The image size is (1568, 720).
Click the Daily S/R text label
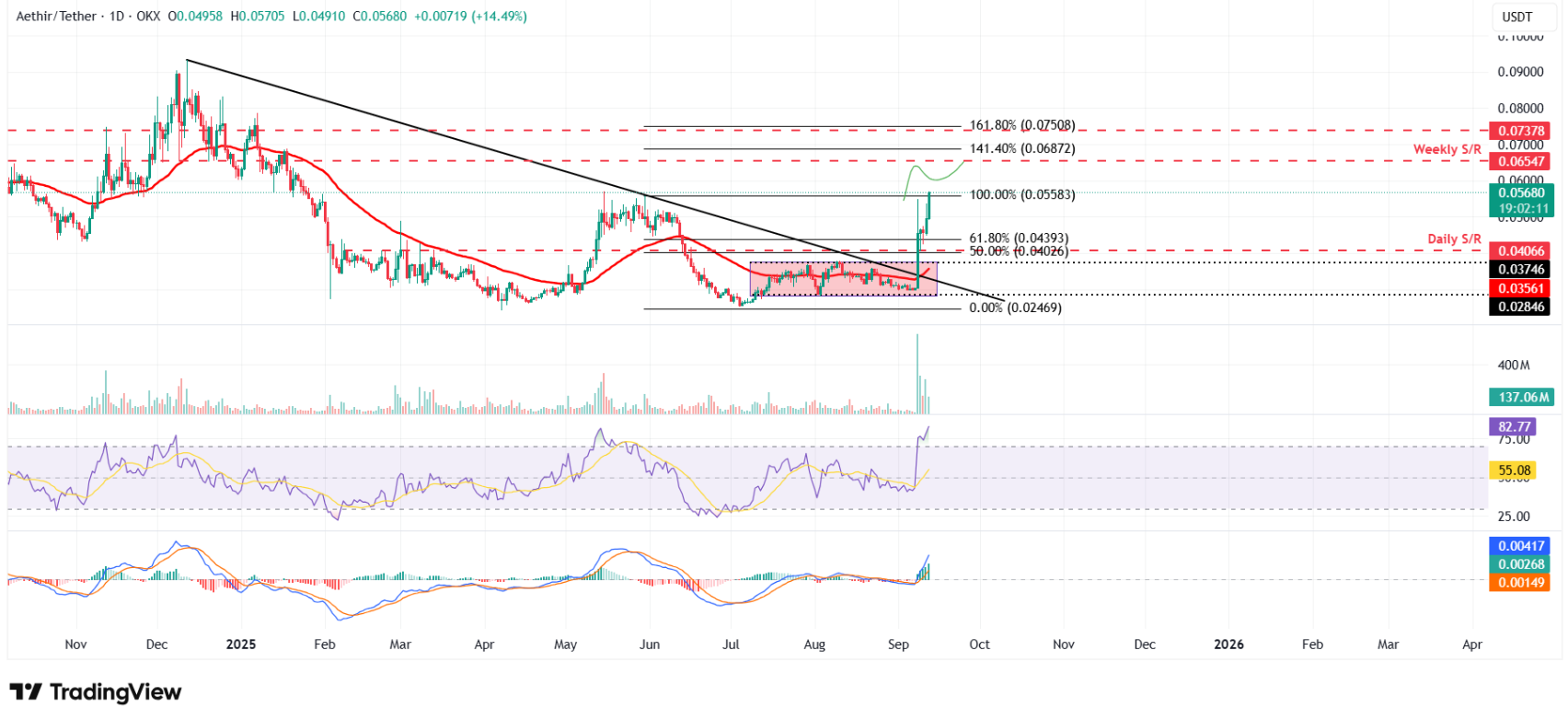click(1454, 238)
